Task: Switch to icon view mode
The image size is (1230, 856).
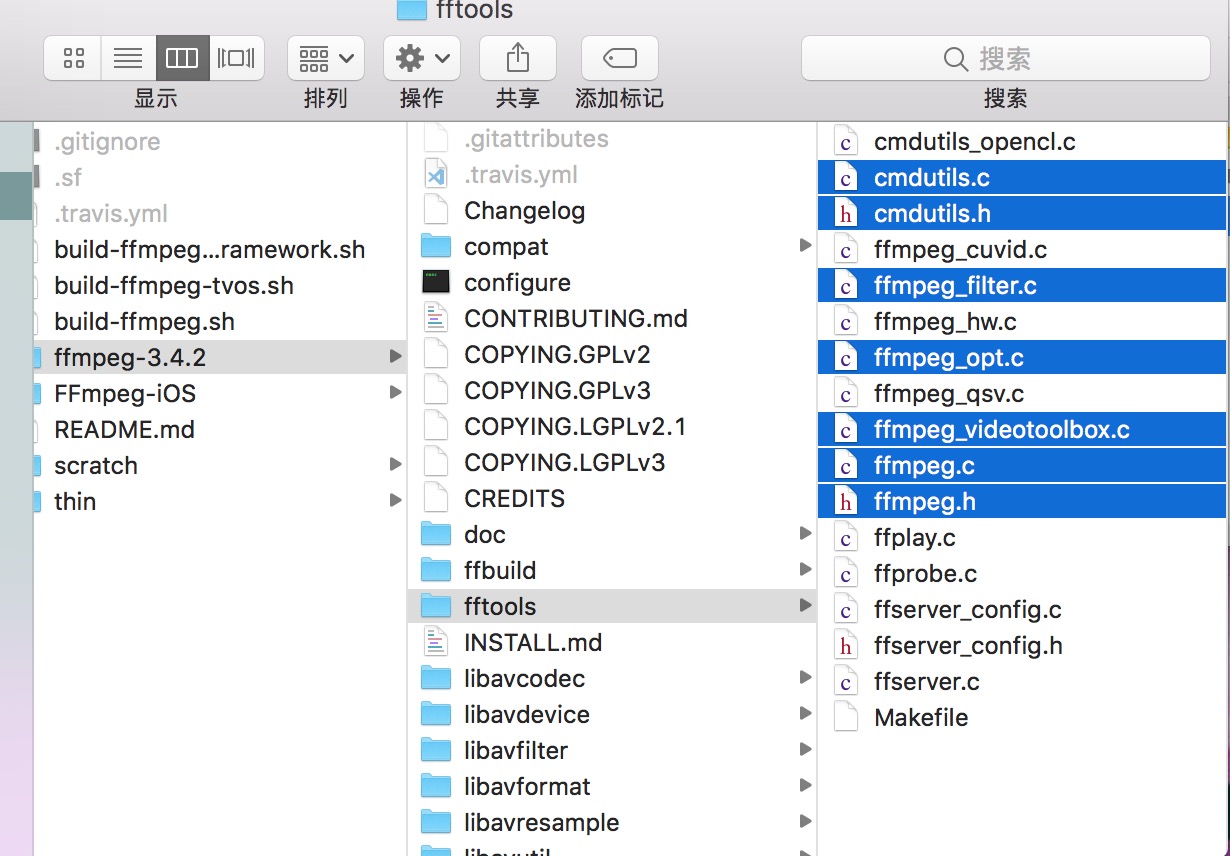Action: click(73, 58)
